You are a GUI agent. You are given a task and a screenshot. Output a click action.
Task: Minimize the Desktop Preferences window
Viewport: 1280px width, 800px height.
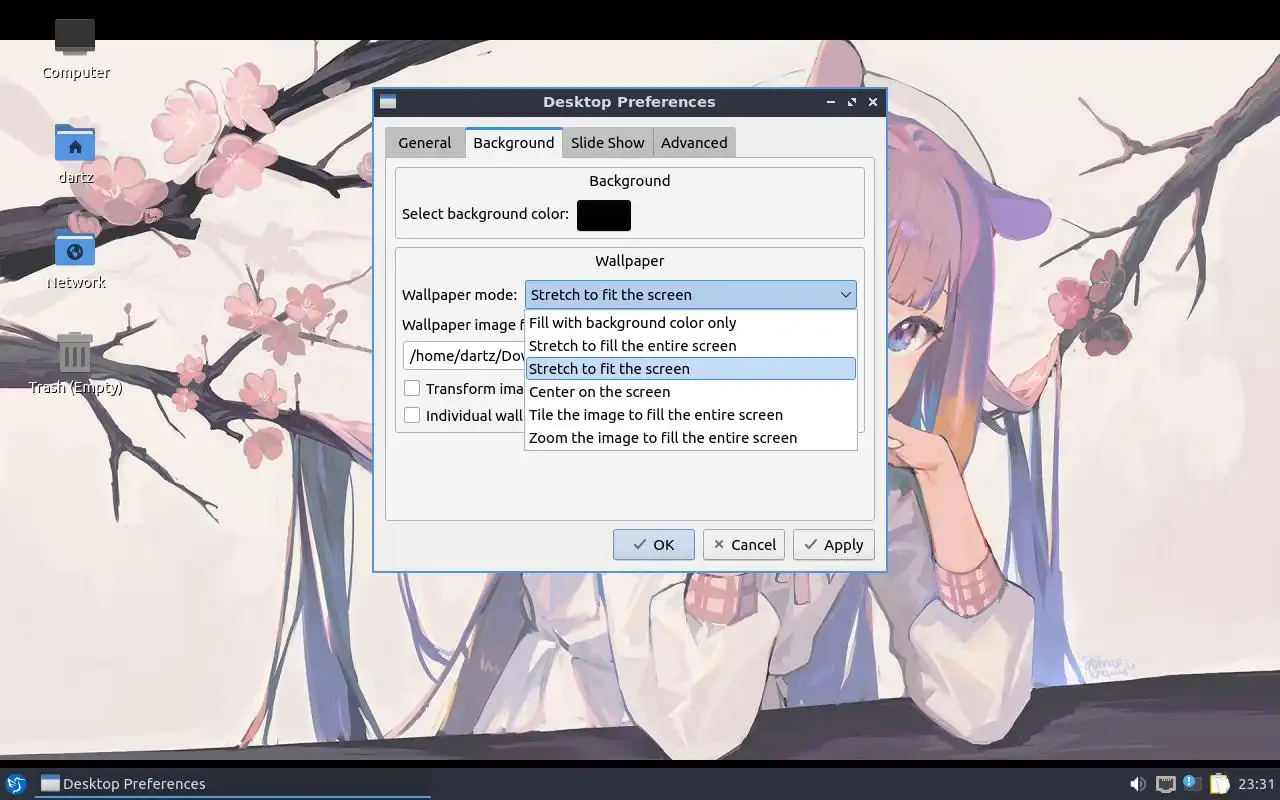pyautogui.click(x=831, y=102)
